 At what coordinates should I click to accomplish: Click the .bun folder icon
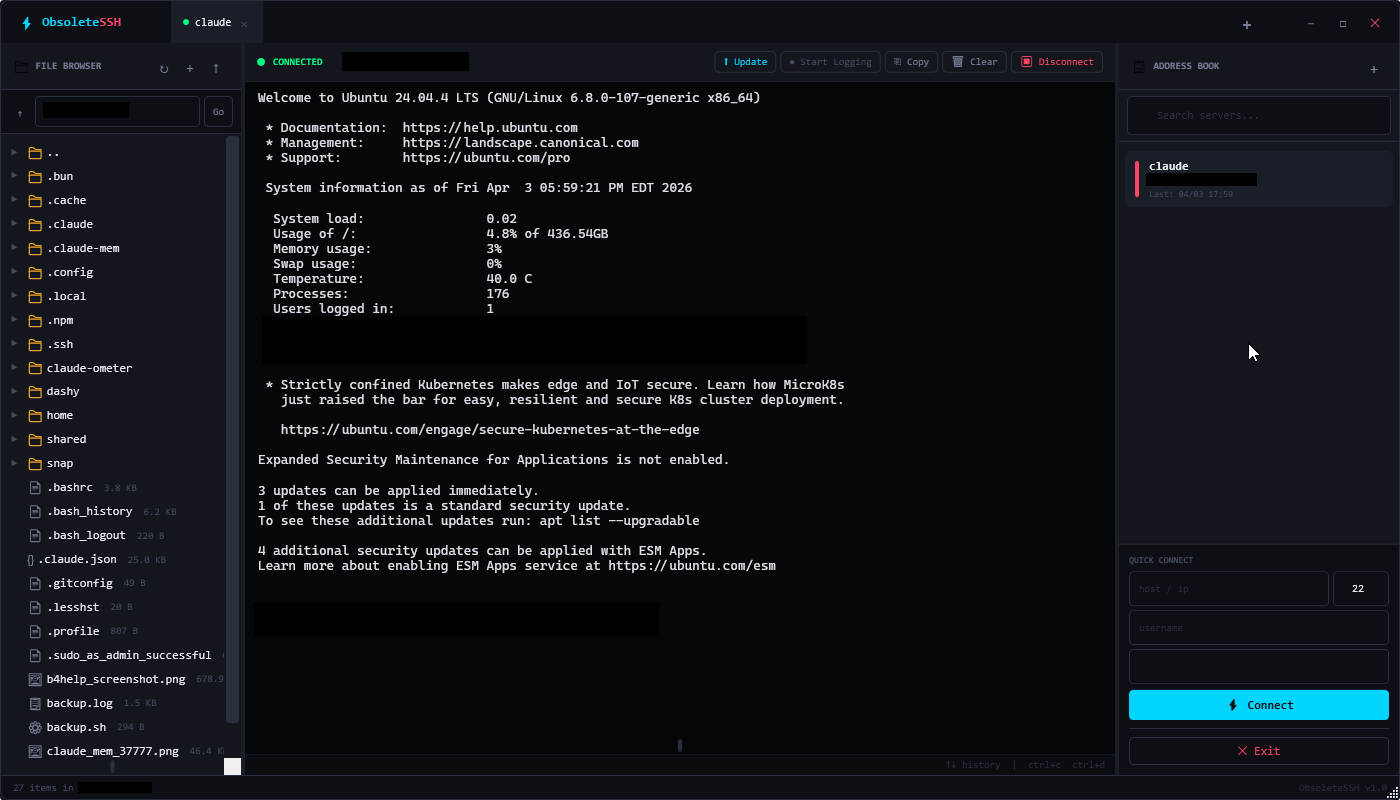click(36, 177)
